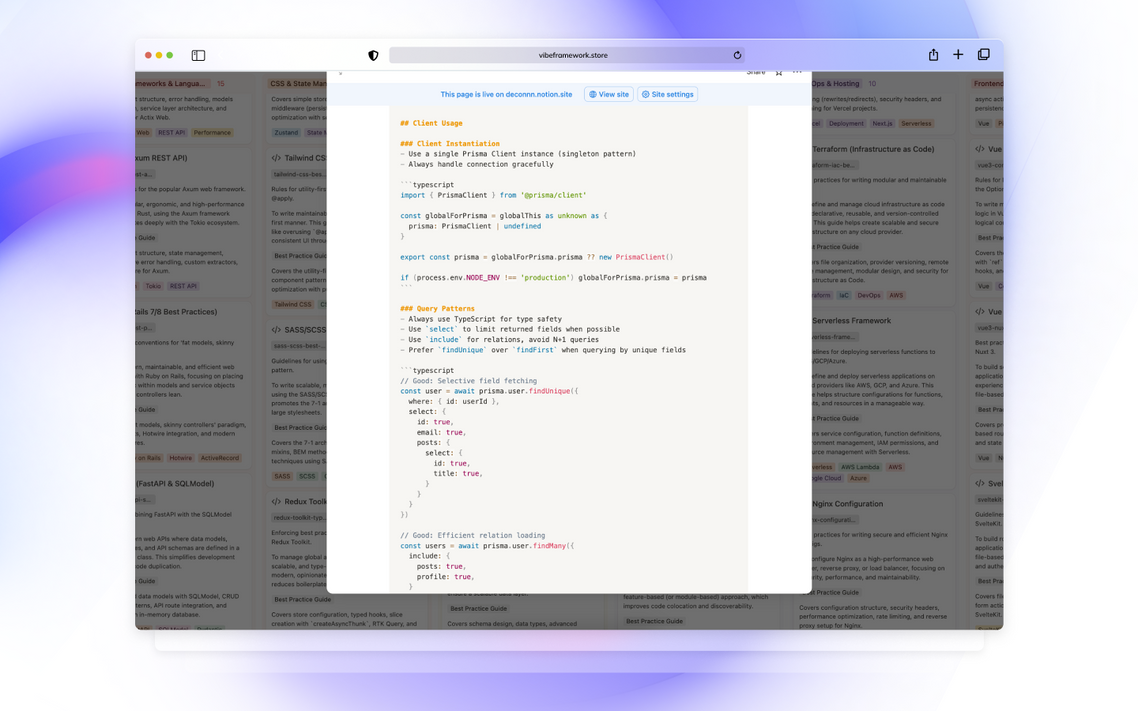Click the View site button
The image size is (1138, 711).
[609, 94]
